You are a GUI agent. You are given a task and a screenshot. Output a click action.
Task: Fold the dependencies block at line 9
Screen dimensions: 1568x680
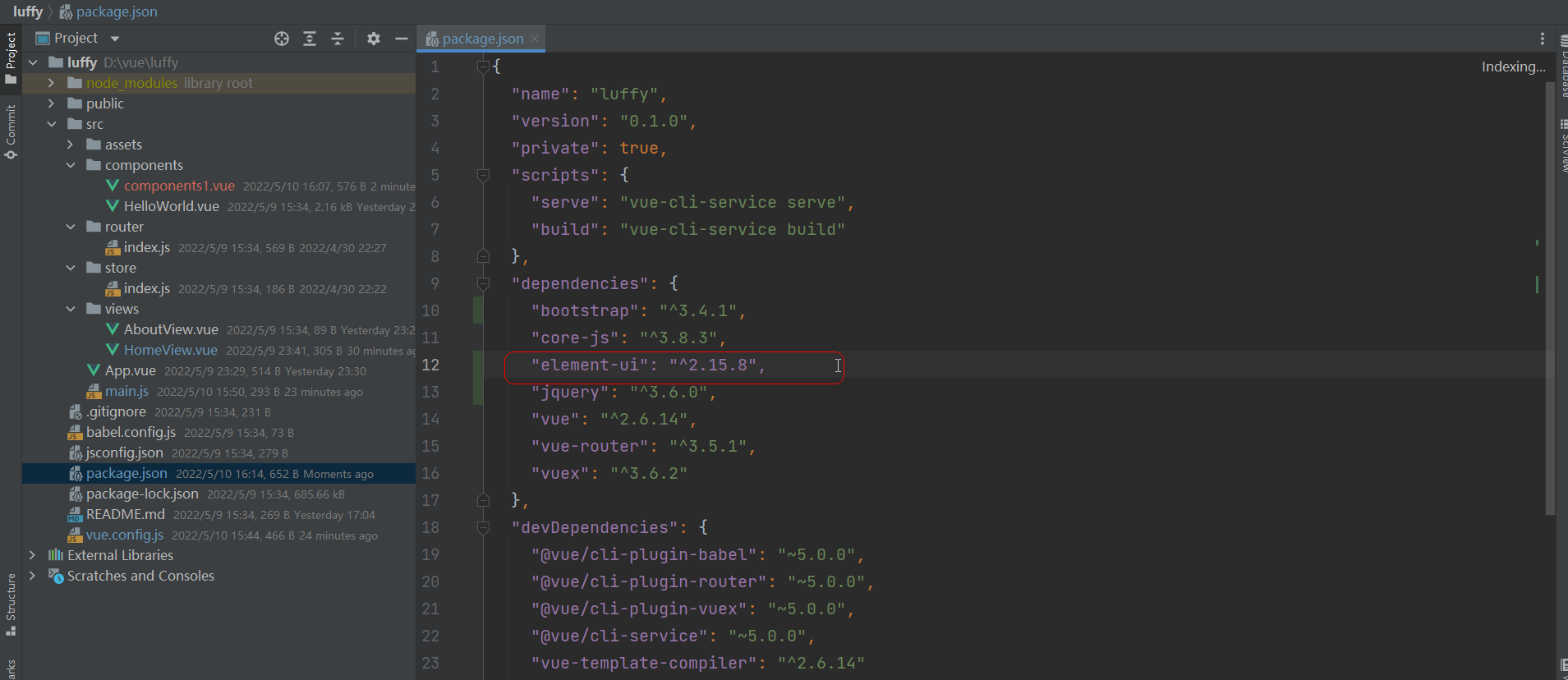coord(483,283)
